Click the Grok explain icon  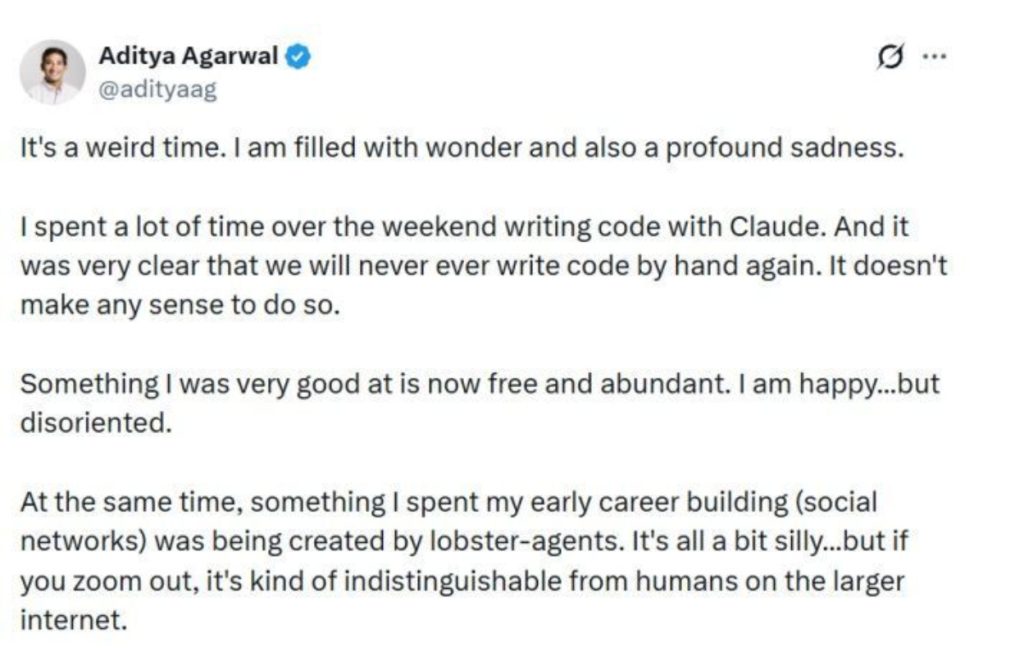(885, 58)
